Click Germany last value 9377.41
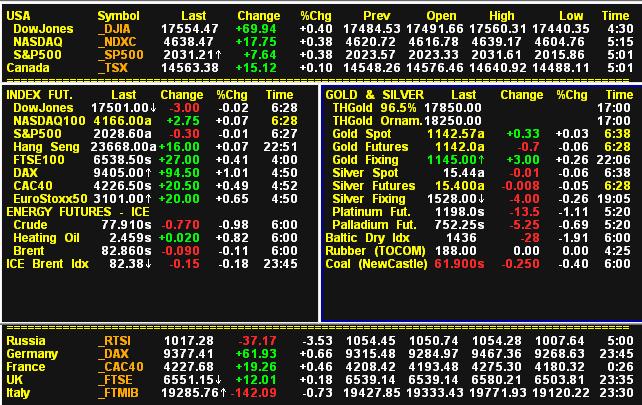The image size is (642, 405). coord(188,354)
